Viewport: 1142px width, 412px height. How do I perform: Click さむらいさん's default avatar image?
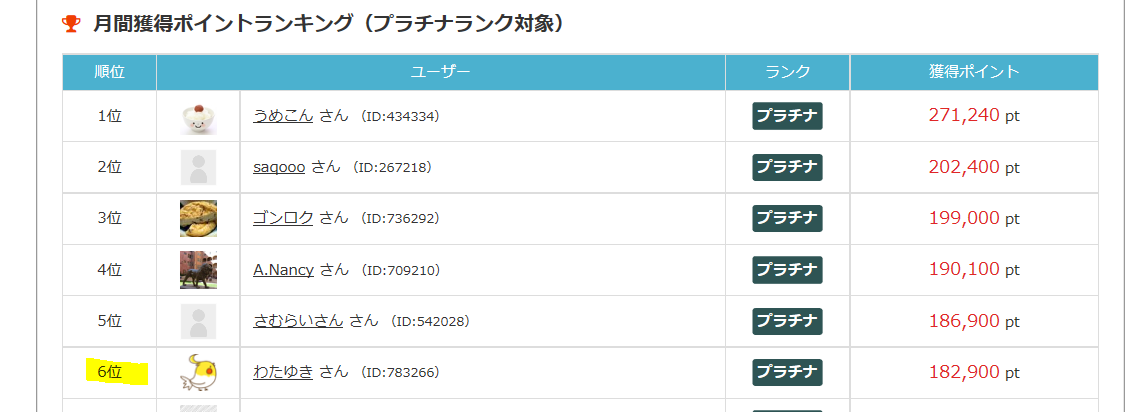pos(198,321)
